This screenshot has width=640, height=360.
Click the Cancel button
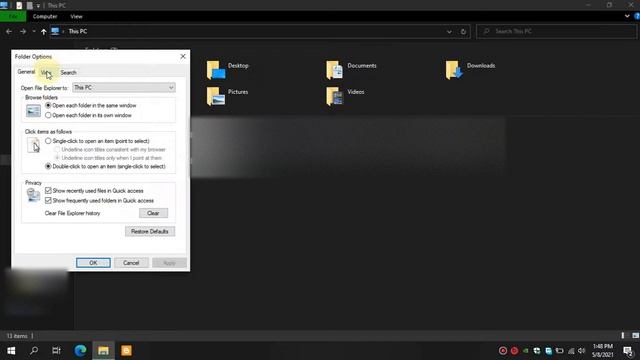(131, 263)
